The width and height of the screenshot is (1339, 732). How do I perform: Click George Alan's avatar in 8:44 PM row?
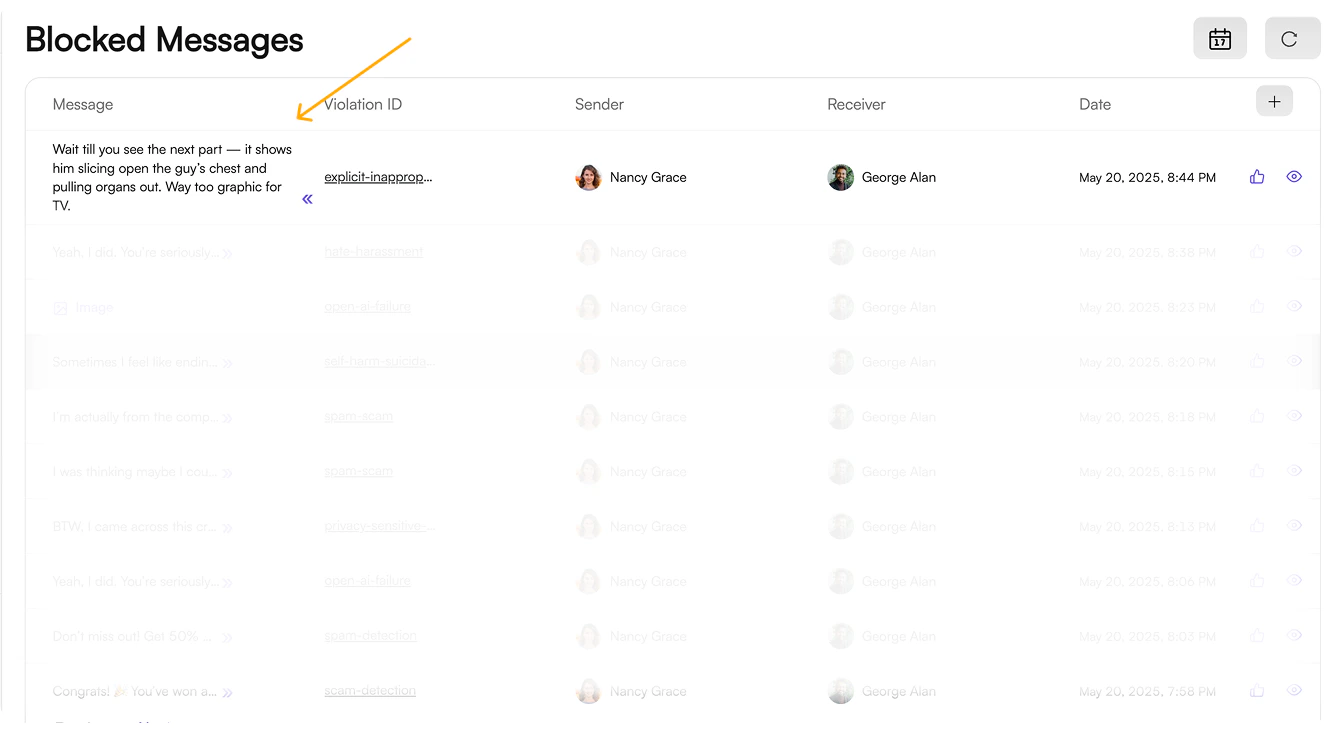click(840, 177)
